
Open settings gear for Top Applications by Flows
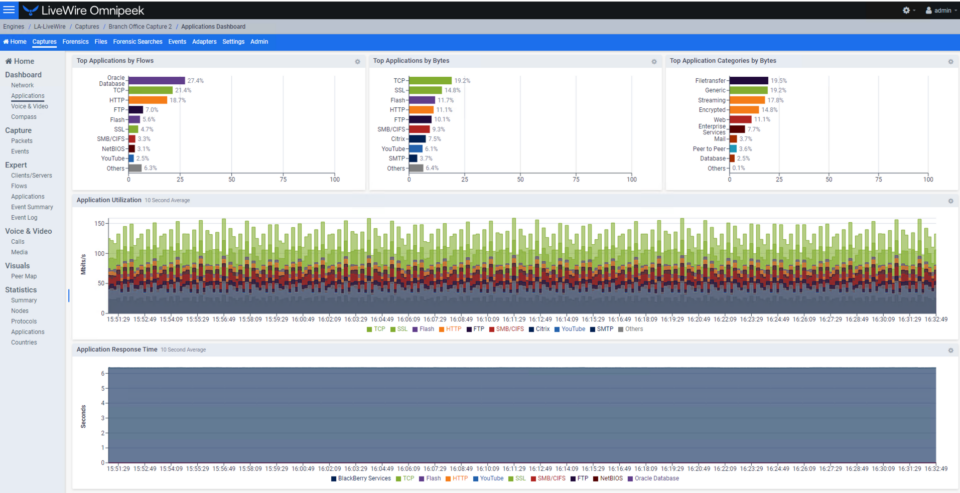pos(357,61)
